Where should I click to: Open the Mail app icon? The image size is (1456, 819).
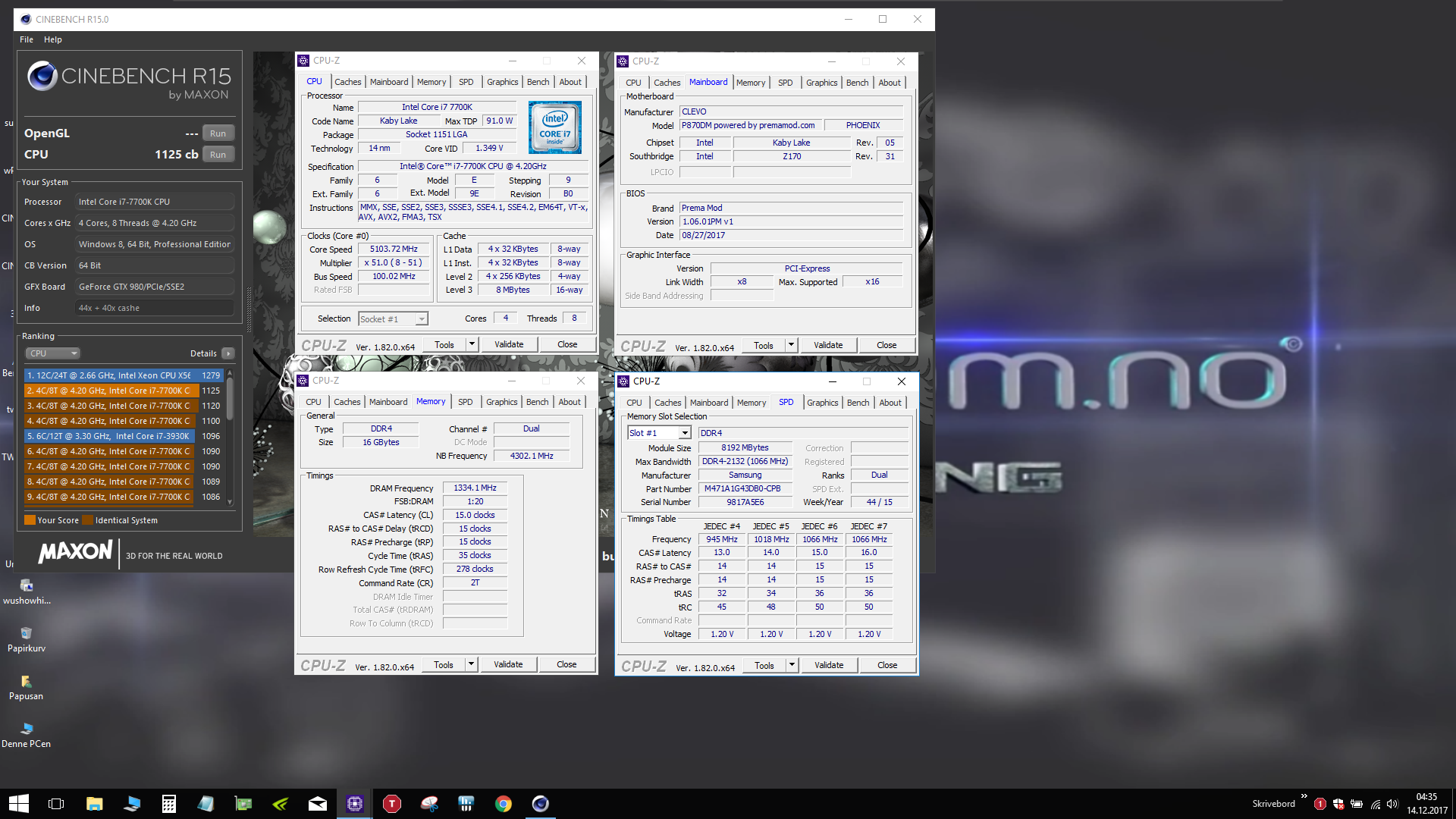click(x=318, y=804)
